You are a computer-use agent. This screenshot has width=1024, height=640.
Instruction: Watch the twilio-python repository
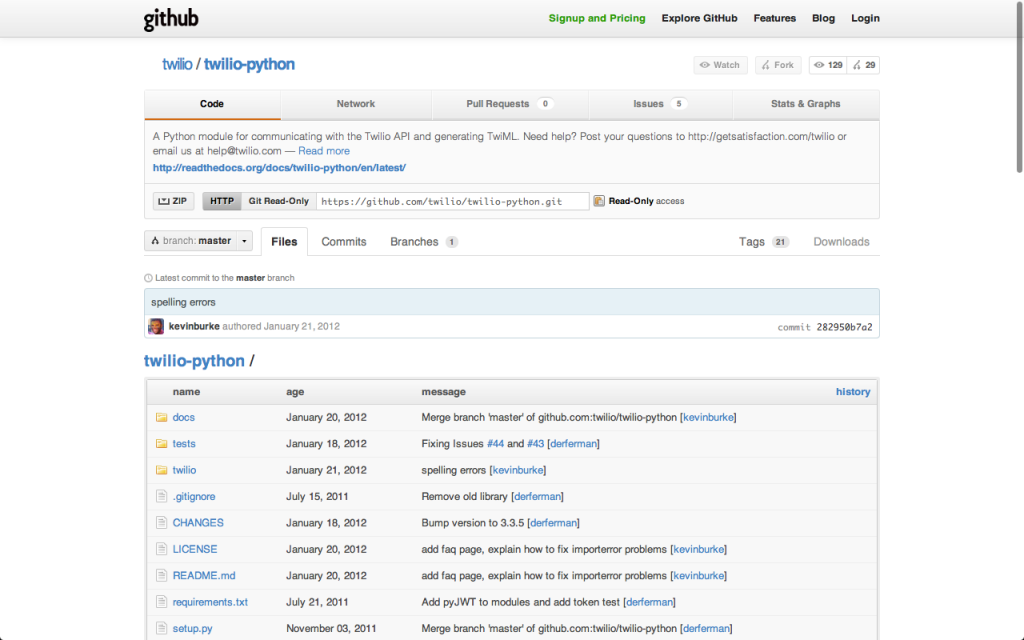click(x=720, y=65)
